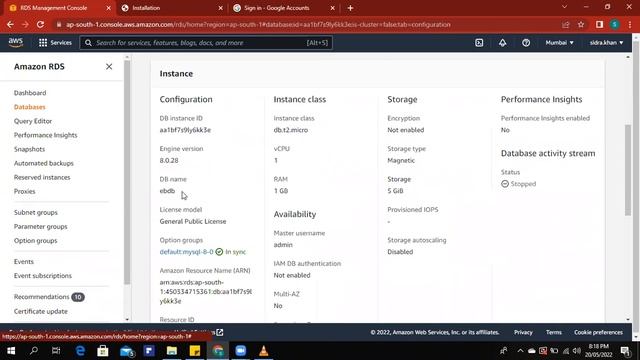Open Mail app from taskbar
Image resolution: width=640 pixels, height=360 pixels.
click(127, 351)
